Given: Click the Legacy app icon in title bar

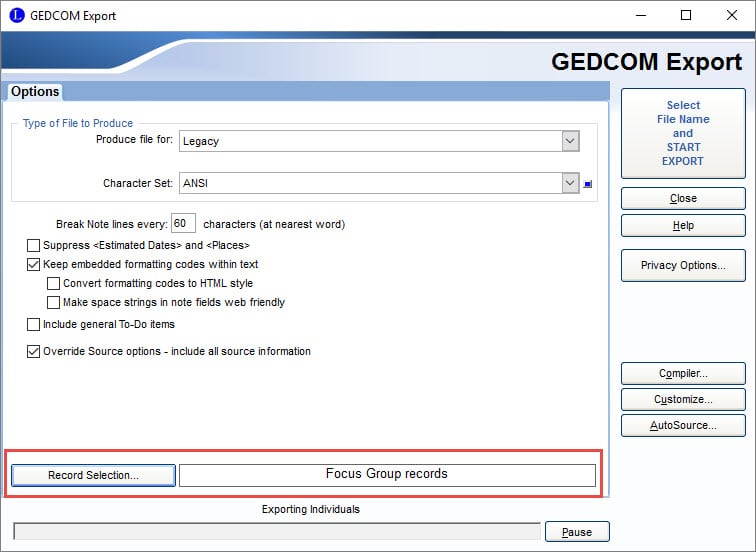Looking at the screenshot, I should coord(16,15).
